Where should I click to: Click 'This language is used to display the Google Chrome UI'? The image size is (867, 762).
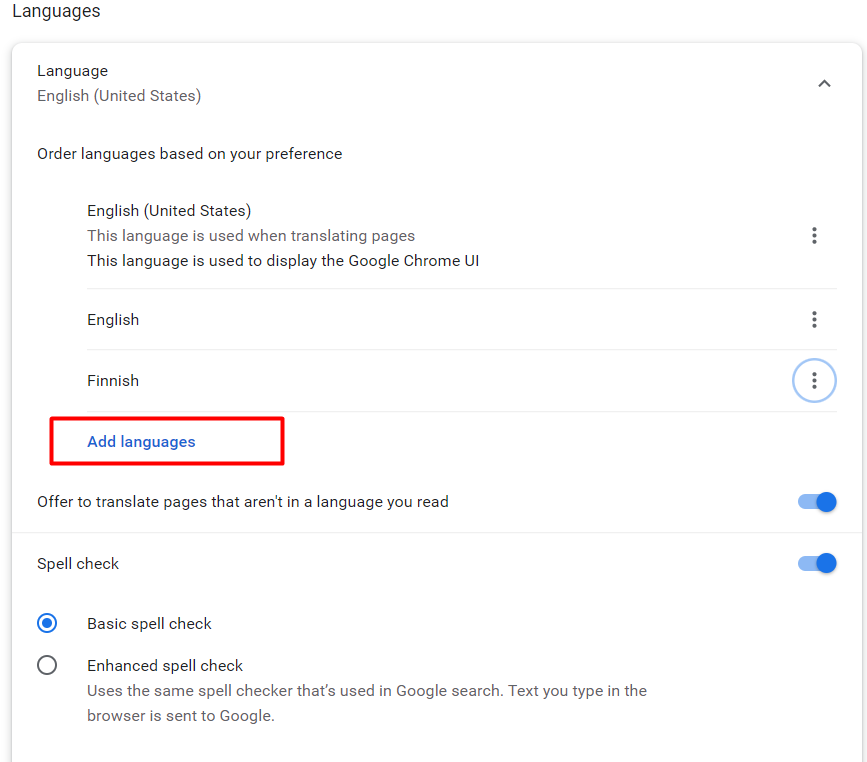click(x=283, y=261)
